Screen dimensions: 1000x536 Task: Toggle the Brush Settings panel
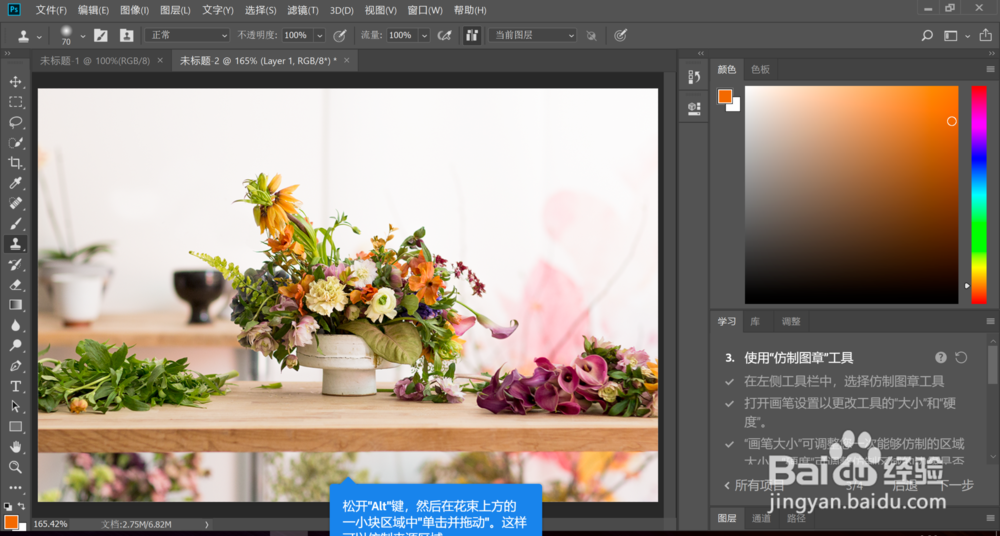point(101,36)
